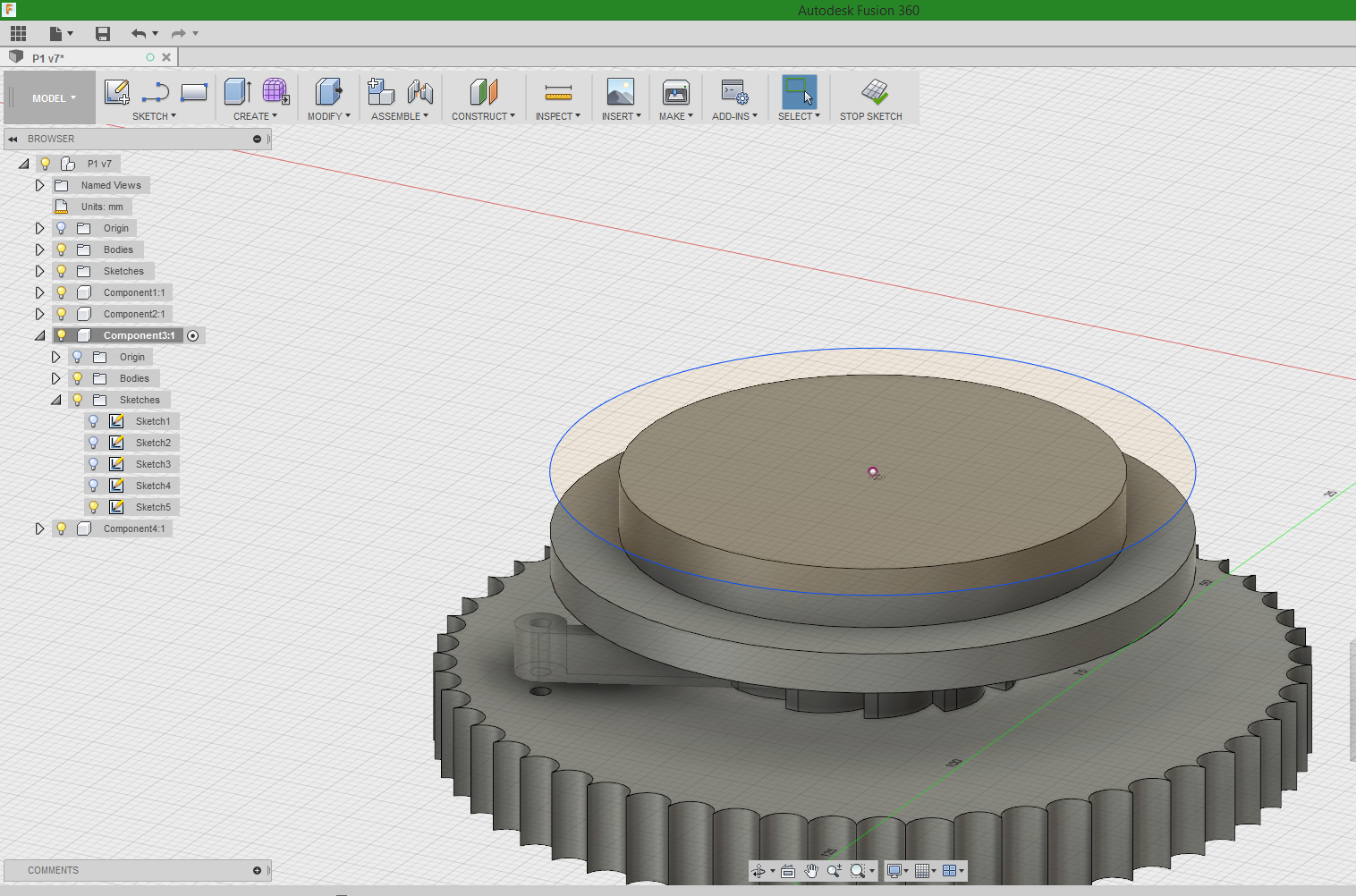Open the undo history dropdown arrow

pos(156,33)
